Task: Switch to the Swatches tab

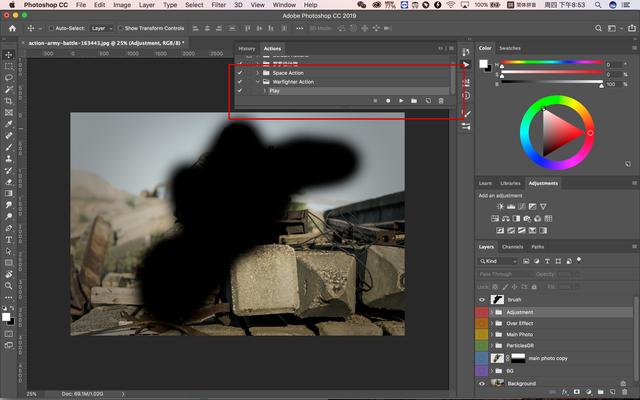Action: (510, 48)
